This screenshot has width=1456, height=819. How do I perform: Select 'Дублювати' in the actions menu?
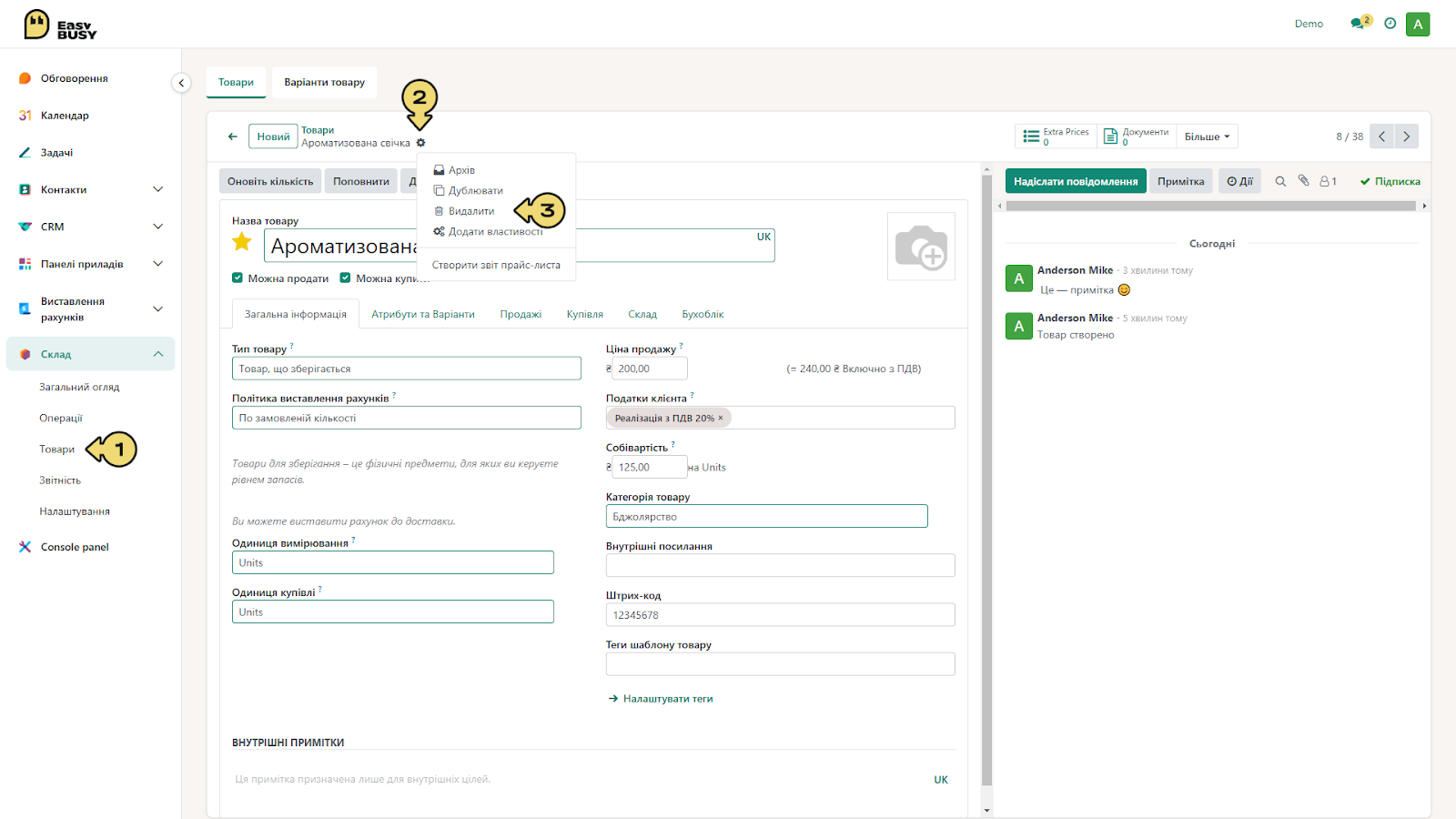[x=468, y=190]
